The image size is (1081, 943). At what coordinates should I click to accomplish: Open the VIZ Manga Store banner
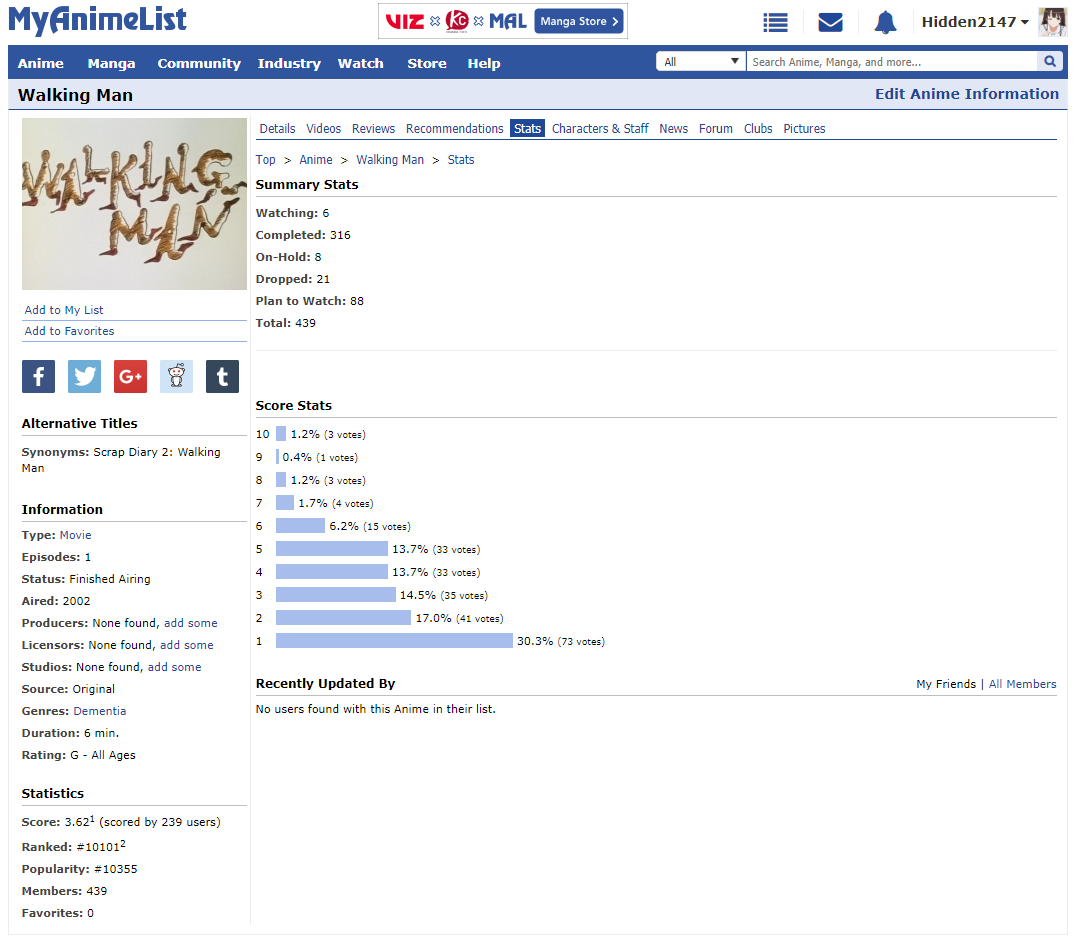[503, 21]
